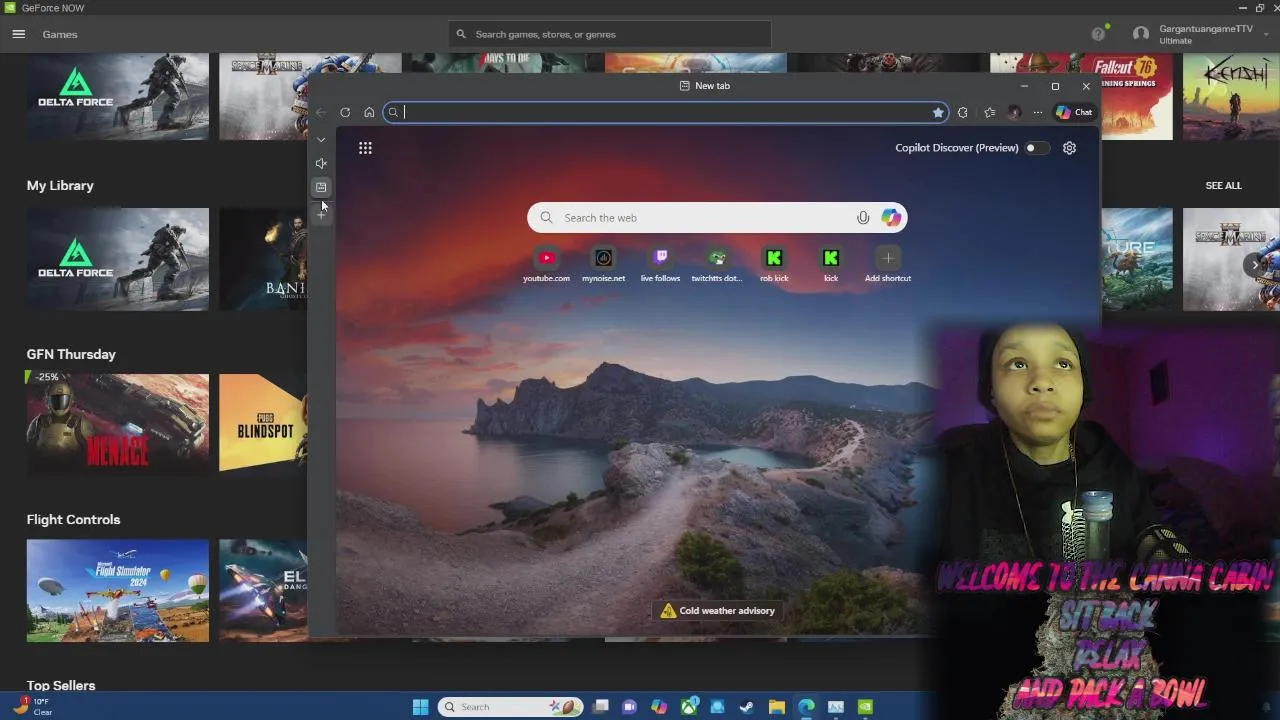The width and height of the screenshot is (1280, 720).
Task: Open Games section in GeForce NOW
Action: tap(60, 34)
